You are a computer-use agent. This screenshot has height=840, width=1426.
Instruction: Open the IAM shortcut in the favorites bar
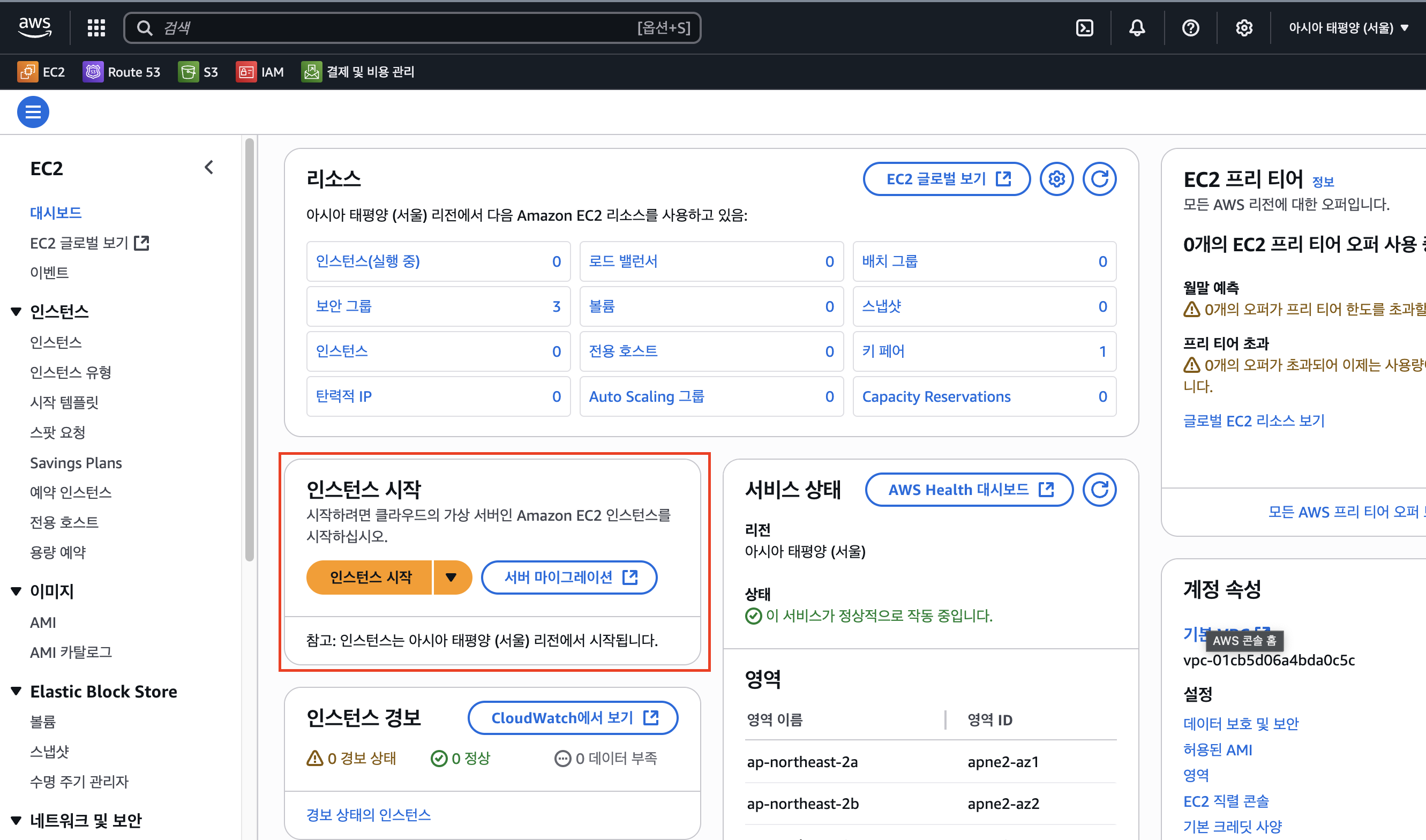(260, 72)
